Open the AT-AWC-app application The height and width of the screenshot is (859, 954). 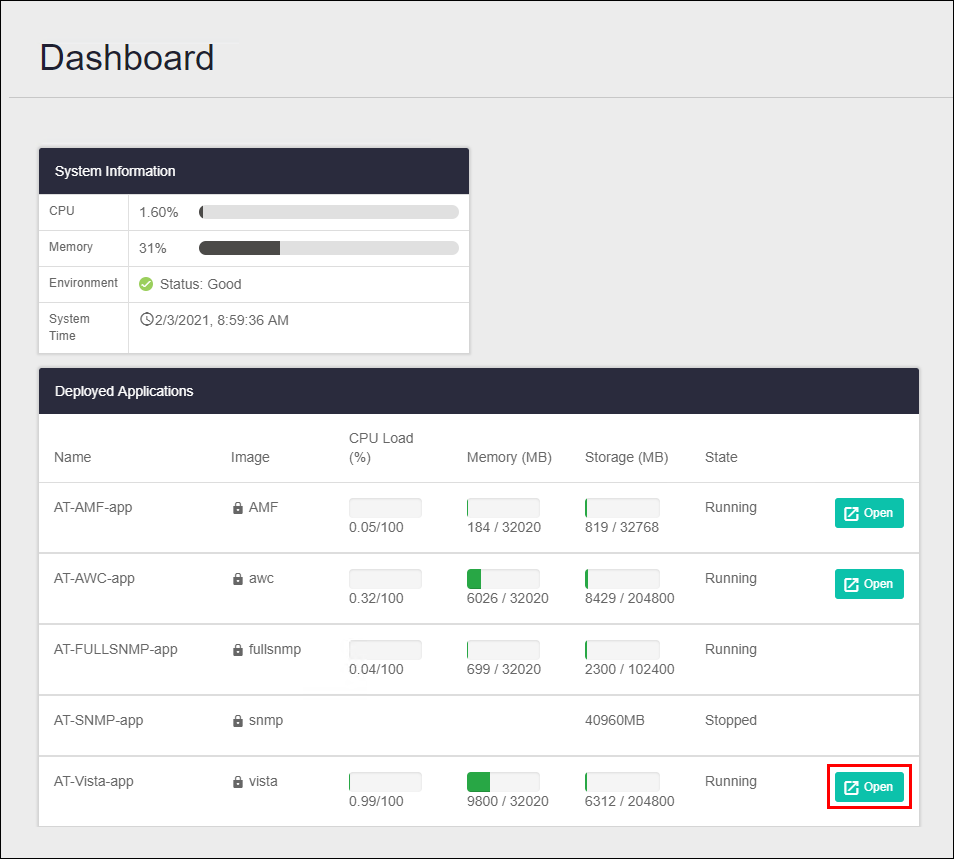(869, 584)
